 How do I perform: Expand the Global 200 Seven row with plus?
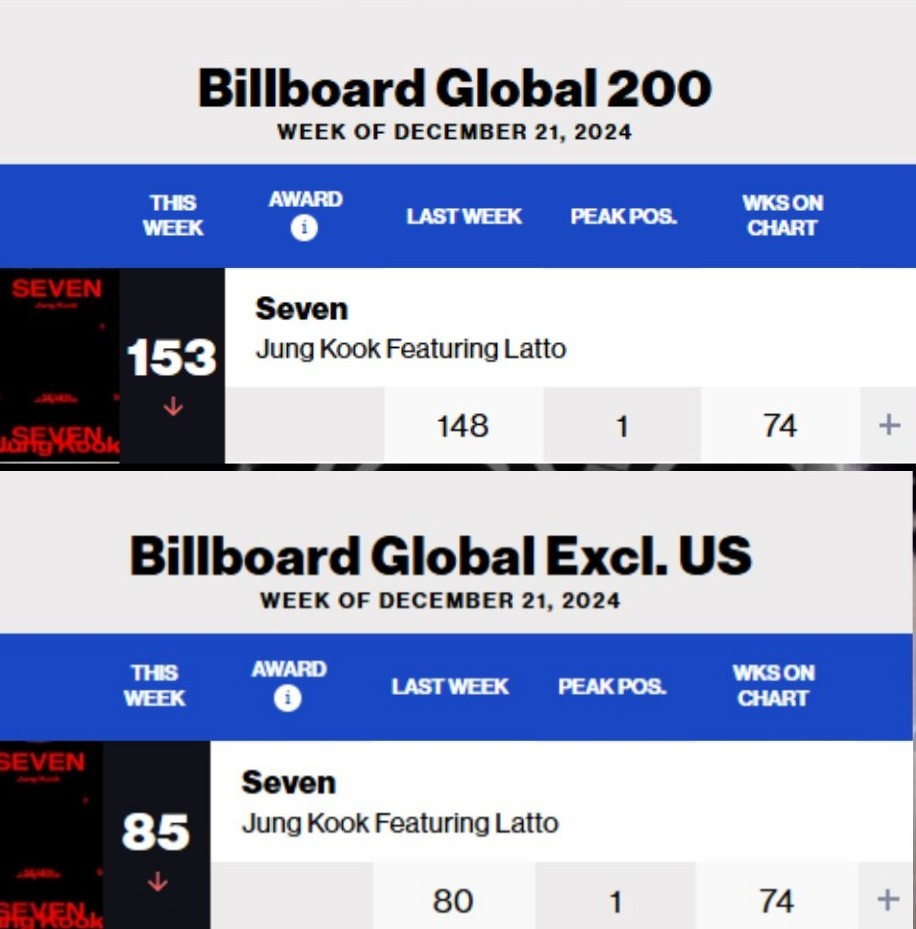(889, 426)
